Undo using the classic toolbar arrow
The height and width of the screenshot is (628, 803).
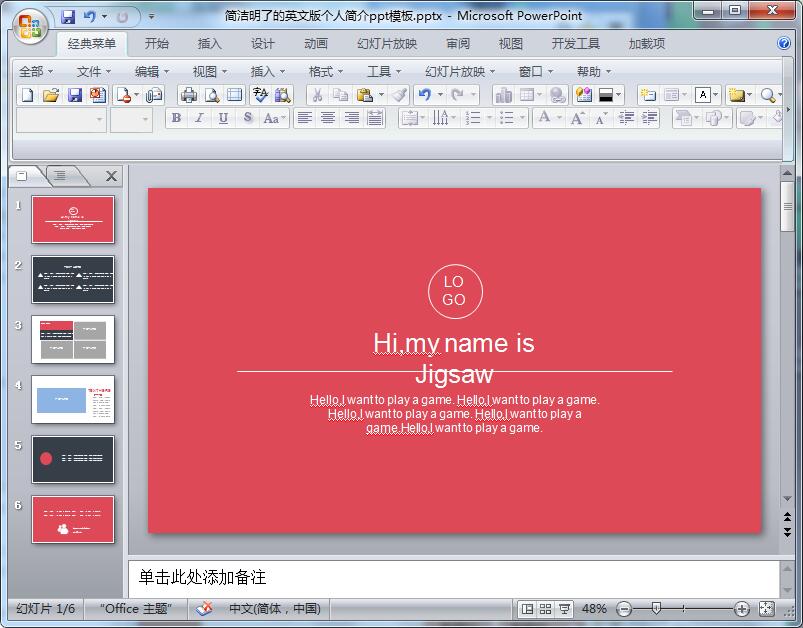pos(425,95)
